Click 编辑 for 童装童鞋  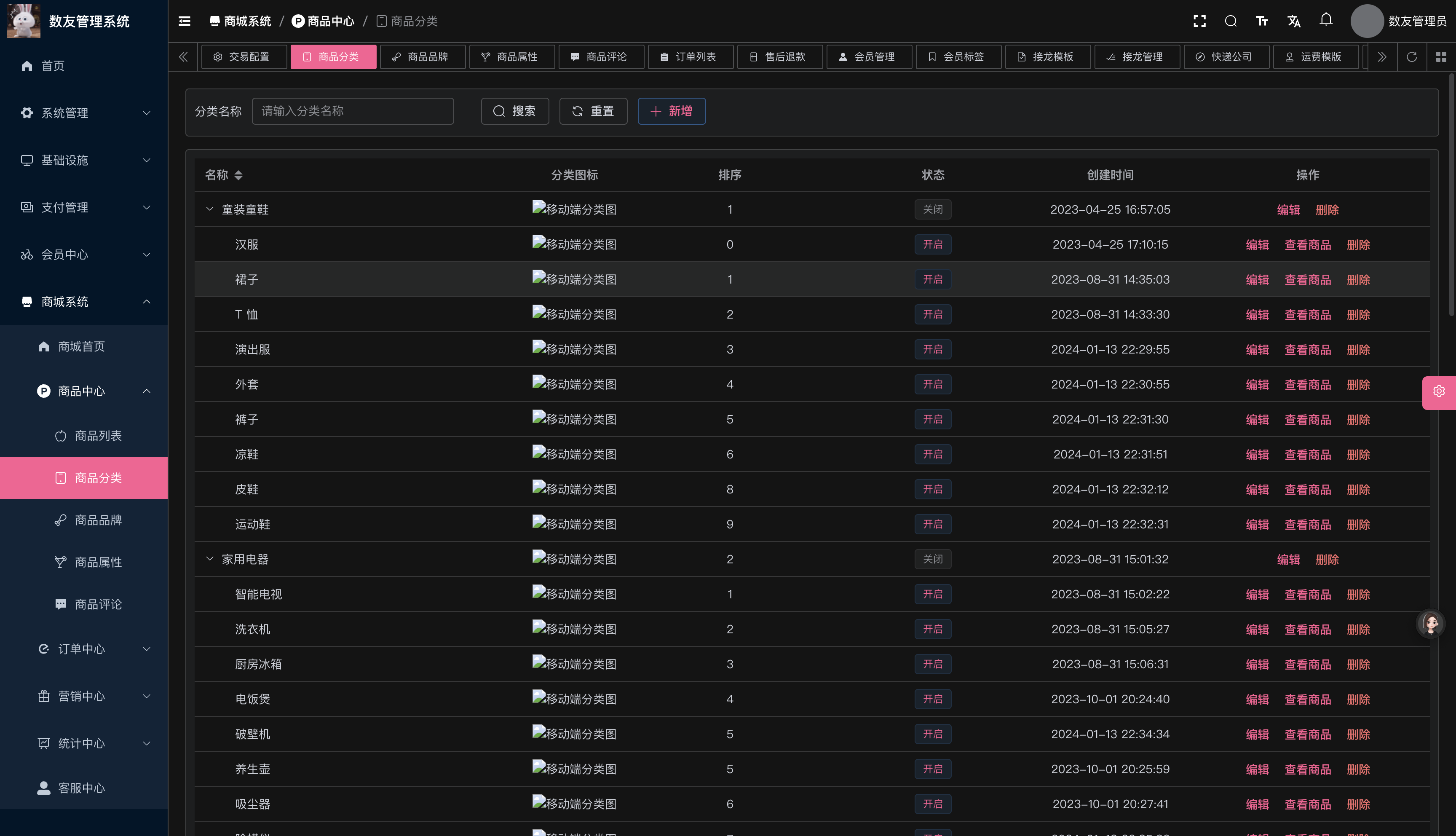(x=1288, y=210)
